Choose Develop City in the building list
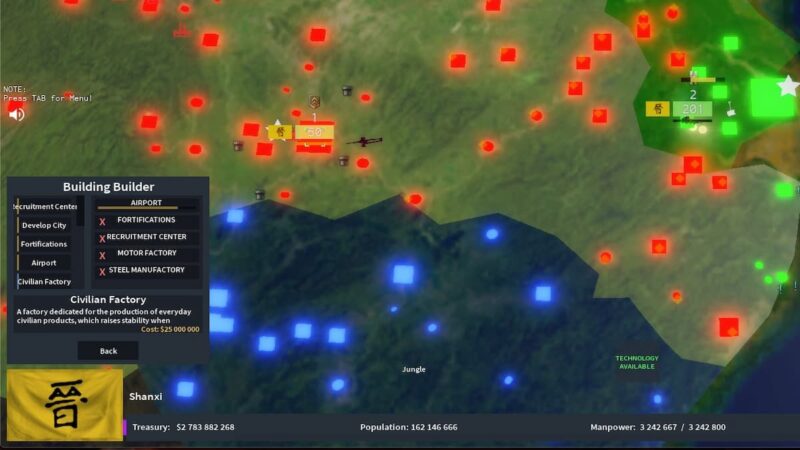Viewport: 800px width, 450px height. click(44, 225)
